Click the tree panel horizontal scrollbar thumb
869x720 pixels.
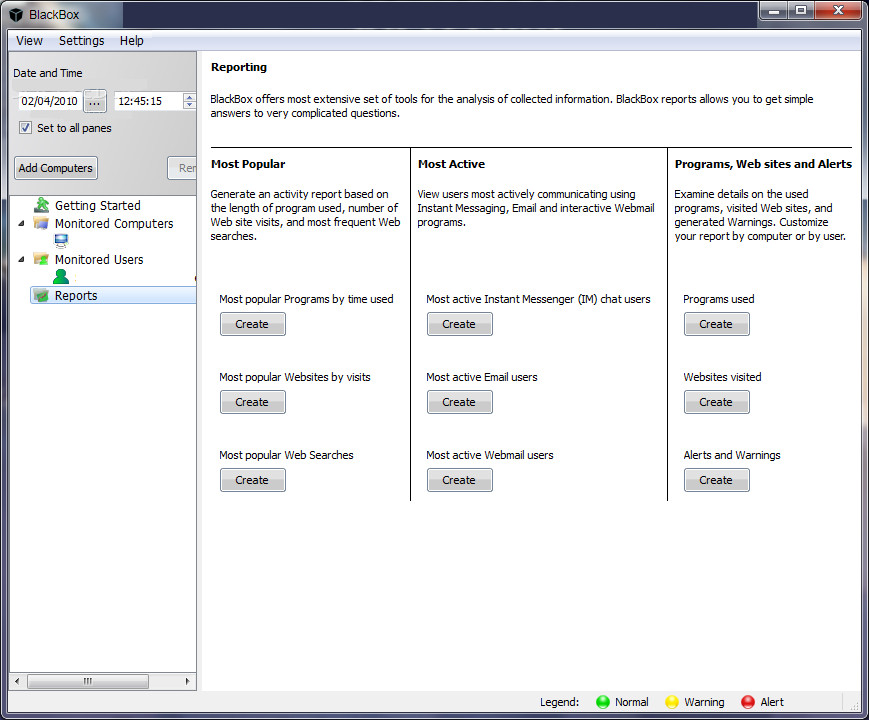click(88, 681)
